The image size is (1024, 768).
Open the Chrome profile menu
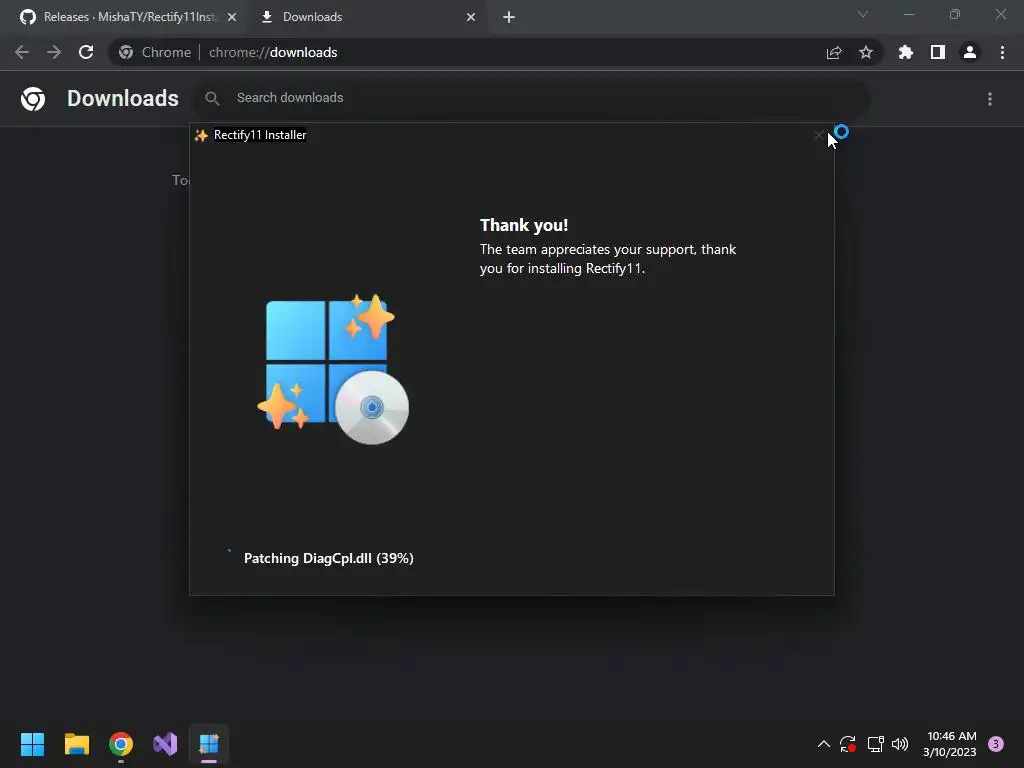pyautogui.click(x=970, y=52)
